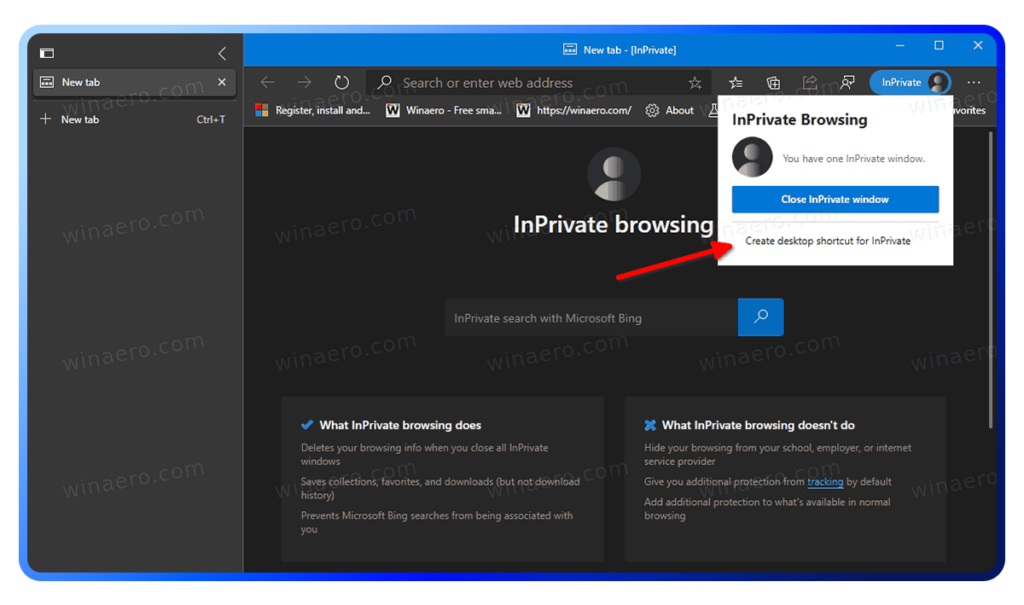The width and height of the screenshot is (1024, 605).
Task: Open a new tab with the plus button
Action: click(45, 119)
